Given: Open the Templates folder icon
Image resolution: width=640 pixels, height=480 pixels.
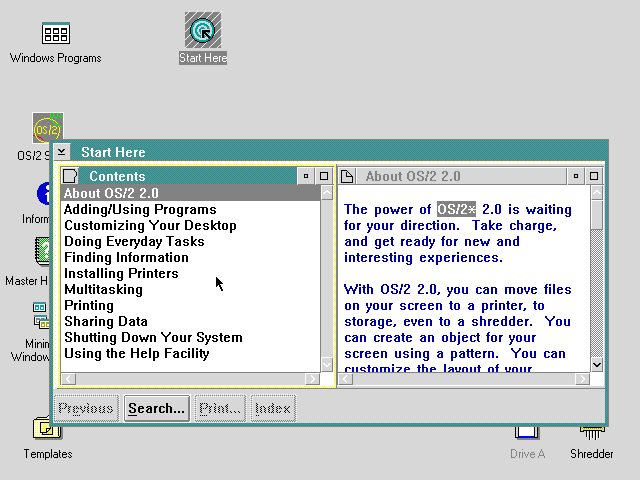Looking at the screenshot, I should point(47,428).
